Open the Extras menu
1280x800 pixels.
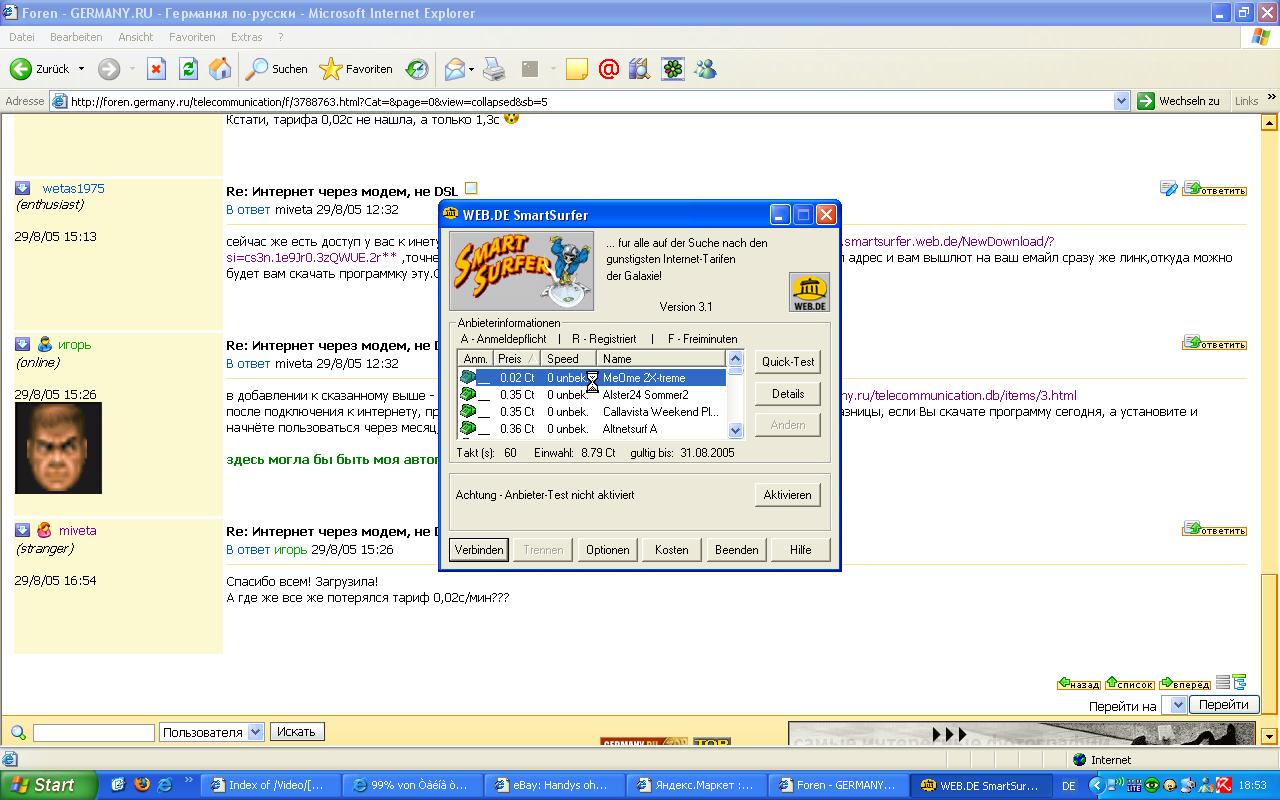tap(246, 37)
